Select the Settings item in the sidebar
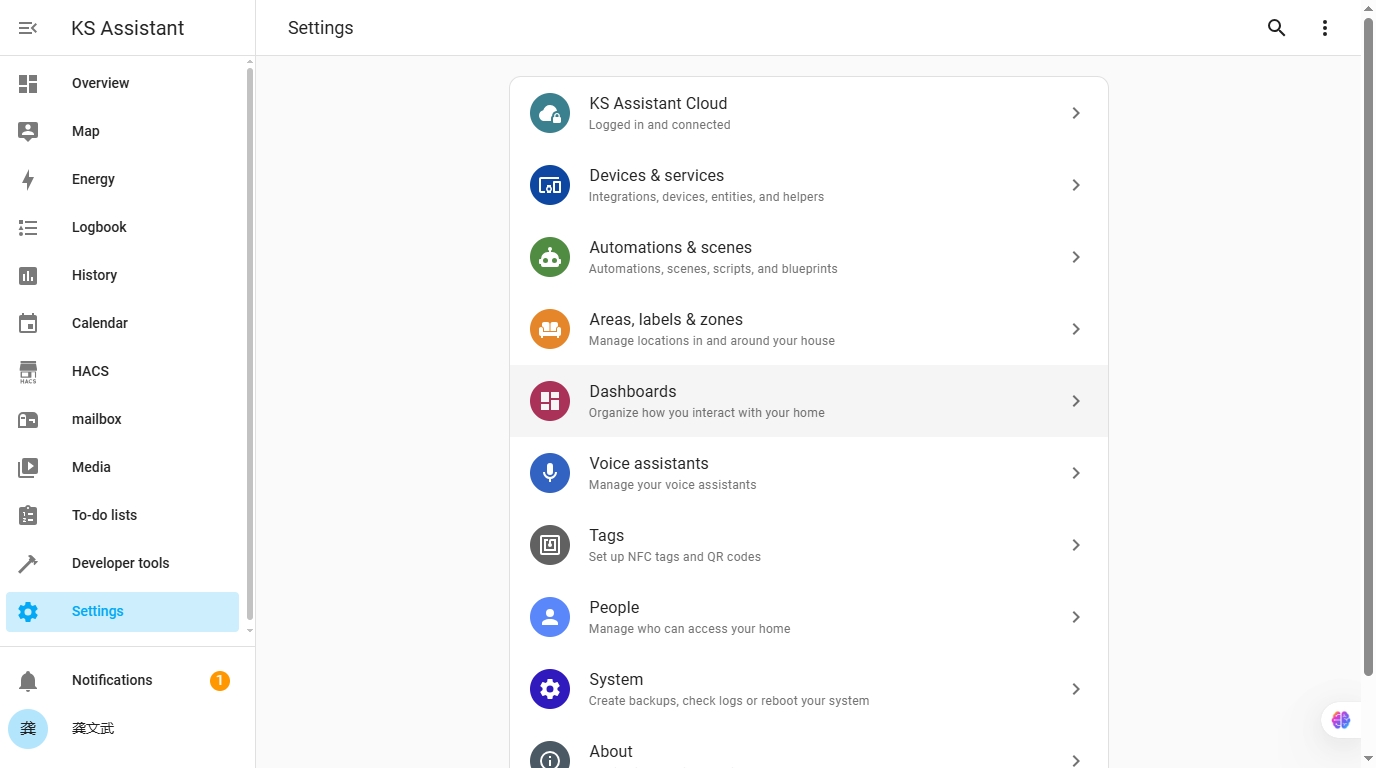1376x768 pixels. coord(97,611)
